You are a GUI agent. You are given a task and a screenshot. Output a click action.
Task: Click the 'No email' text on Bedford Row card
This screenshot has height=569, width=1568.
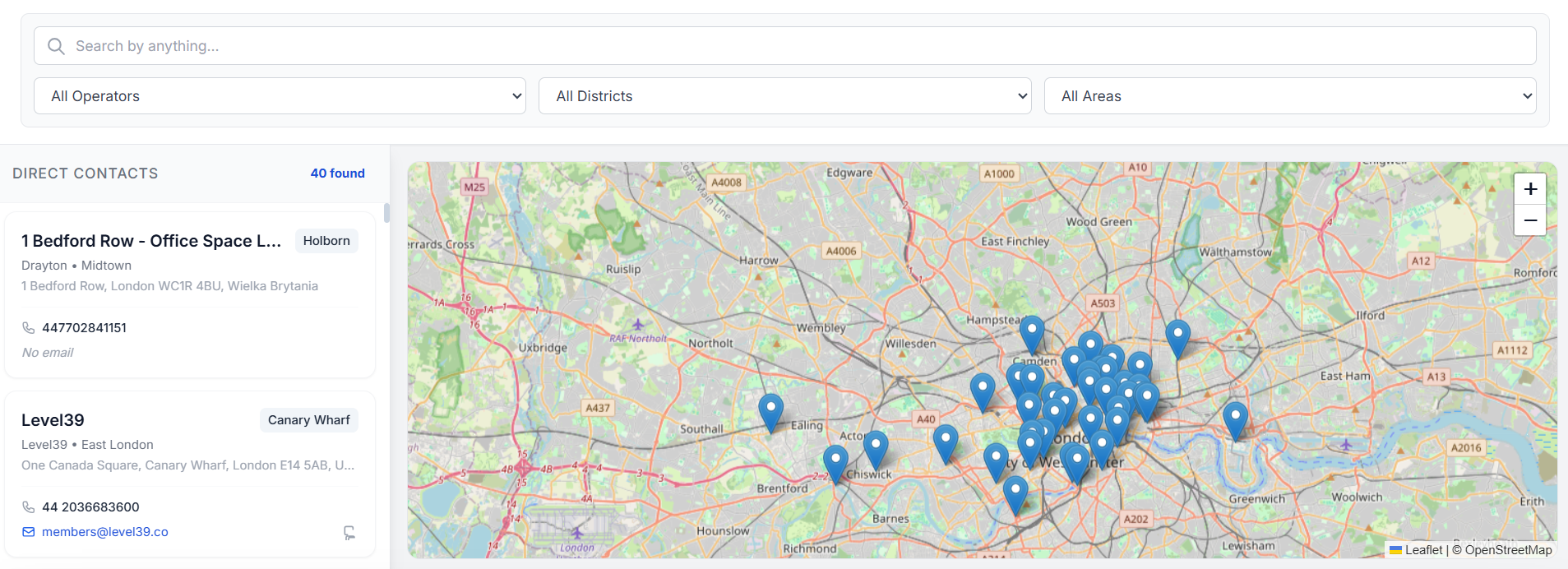(48, 353)
